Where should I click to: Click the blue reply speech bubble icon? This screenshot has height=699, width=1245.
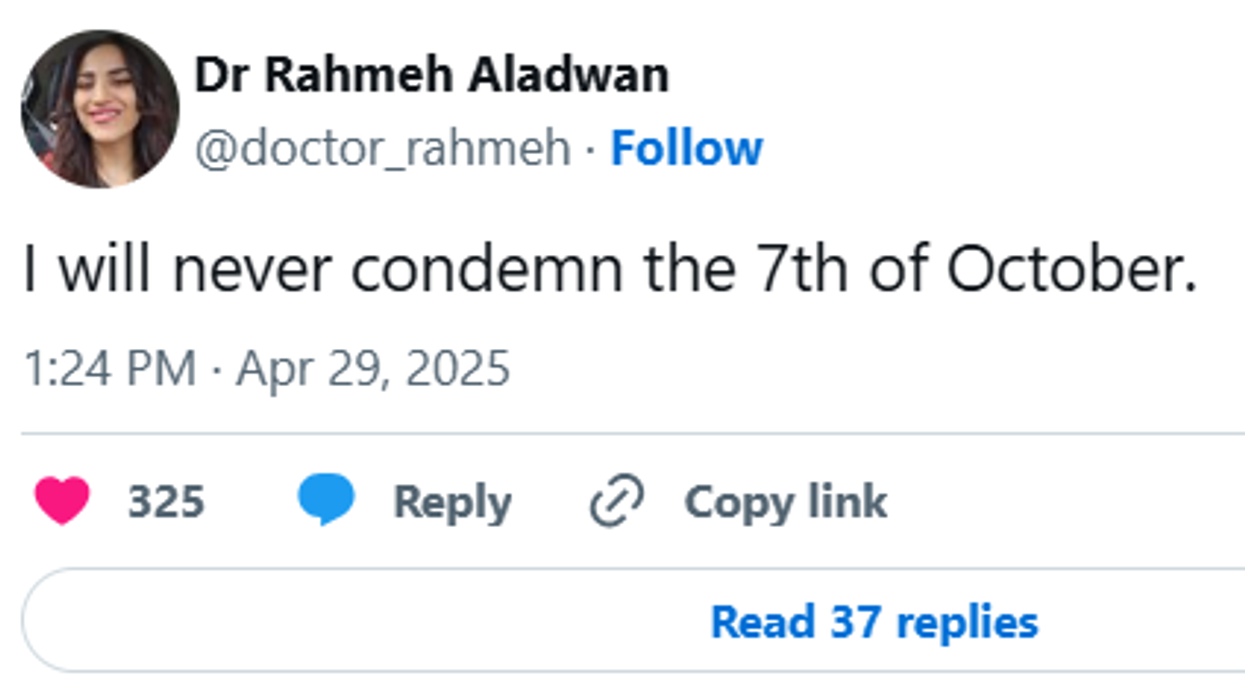pos(326,500)
